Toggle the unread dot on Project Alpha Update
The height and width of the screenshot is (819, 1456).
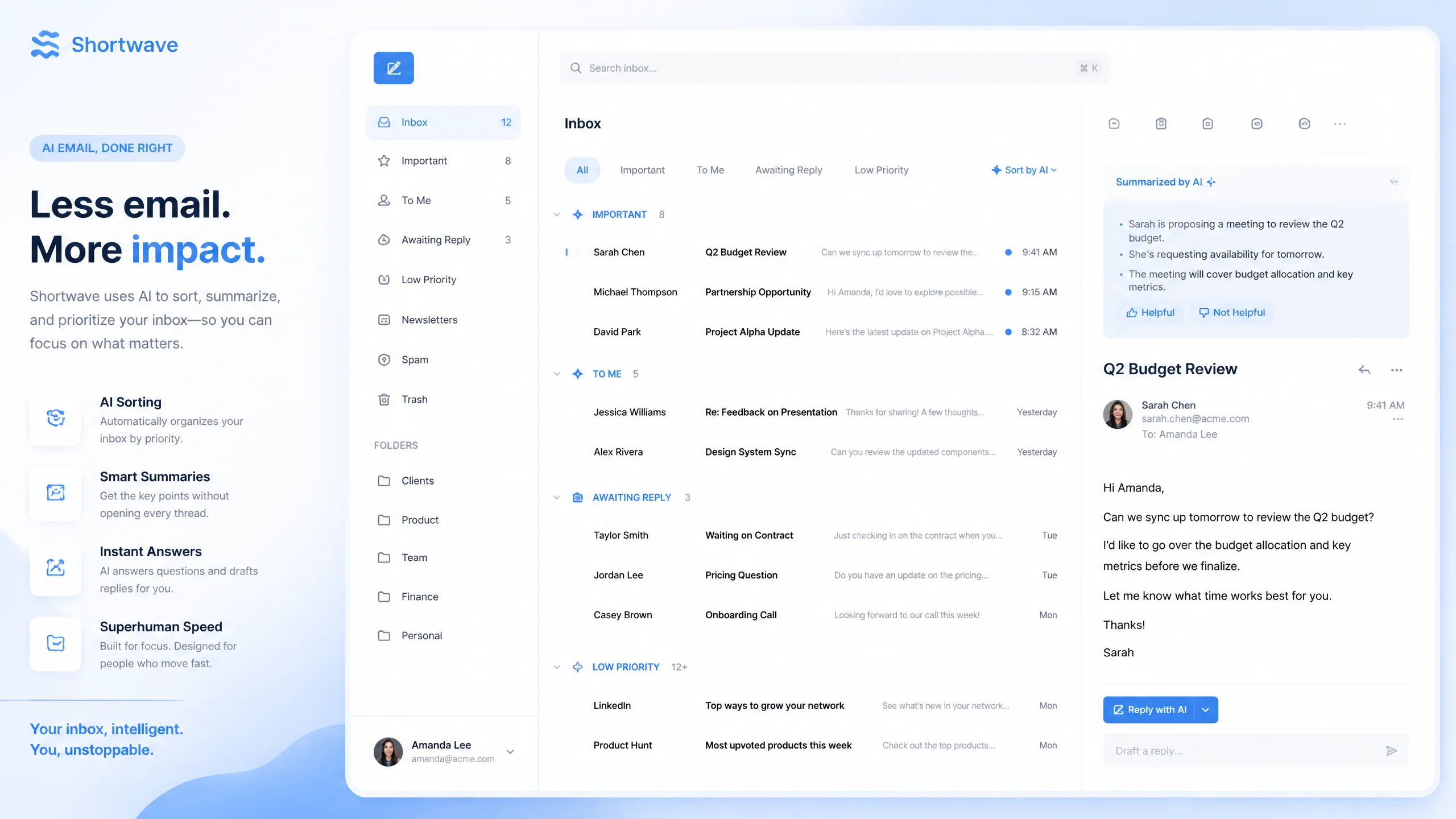[1008, 332]
